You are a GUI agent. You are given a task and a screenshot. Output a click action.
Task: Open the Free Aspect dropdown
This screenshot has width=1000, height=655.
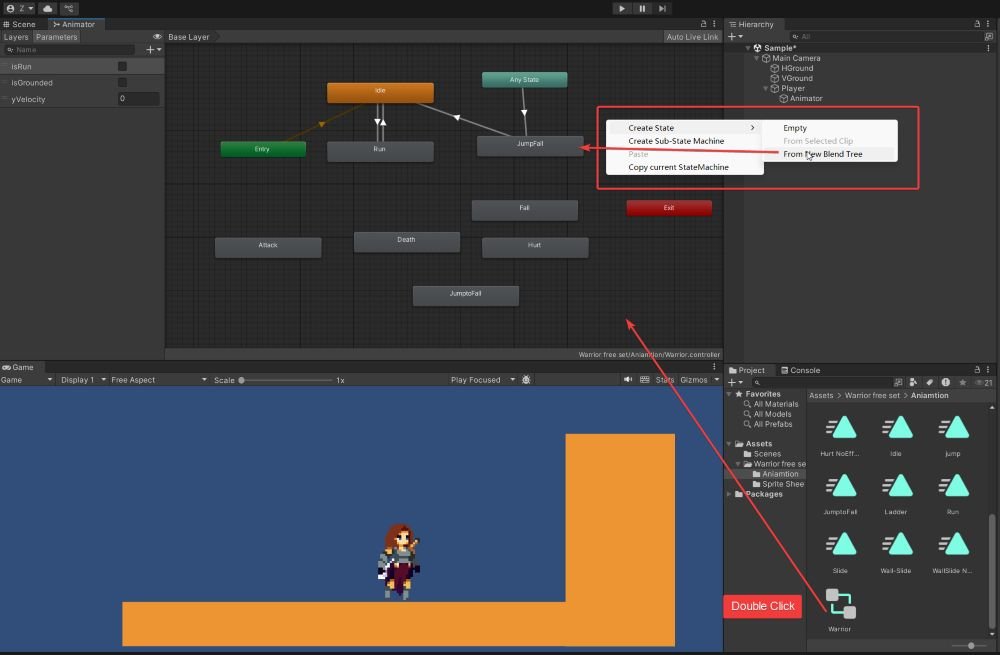coord(159,379)
